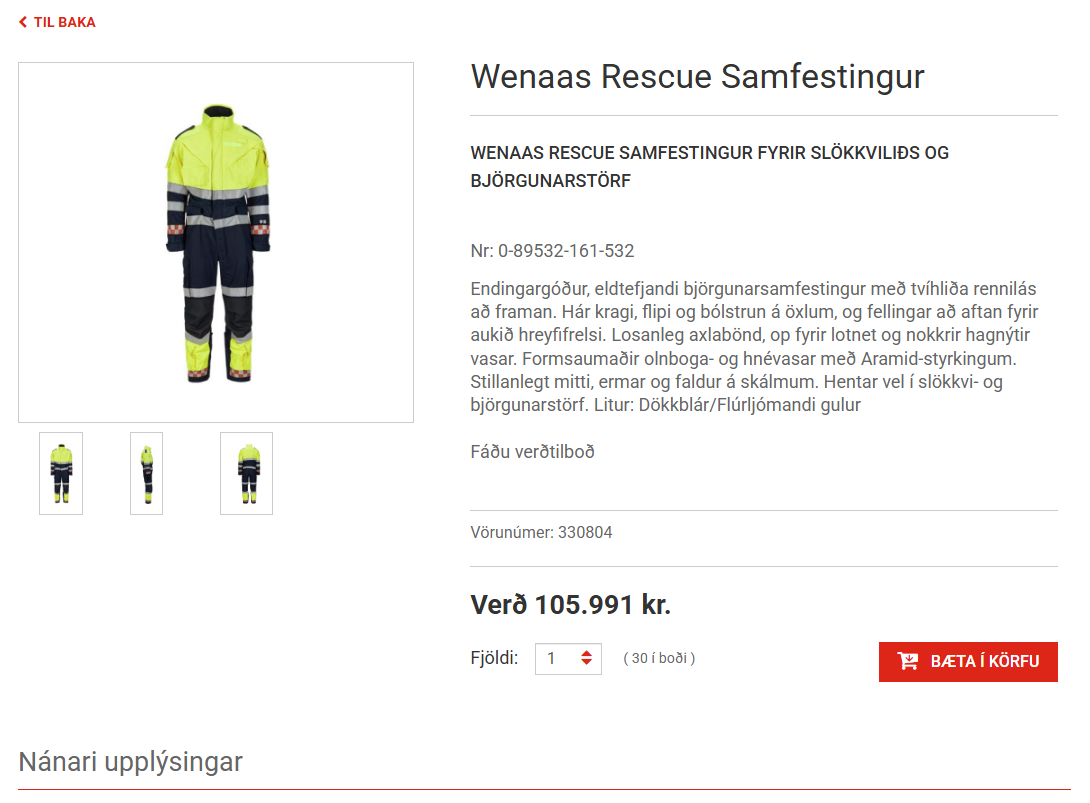Click the Nr: 0-89532-161-532 item number
Viewport: 1090px width, 803px height.
[x=553, y=251]
